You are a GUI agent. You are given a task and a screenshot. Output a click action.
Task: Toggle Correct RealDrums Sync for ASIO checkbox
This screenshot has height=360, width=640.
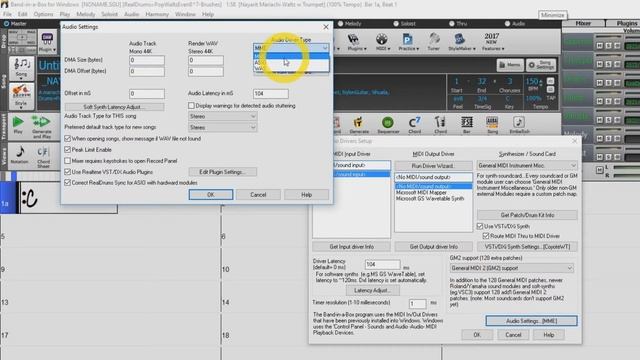pyautogui.click(x=68, y=182)
